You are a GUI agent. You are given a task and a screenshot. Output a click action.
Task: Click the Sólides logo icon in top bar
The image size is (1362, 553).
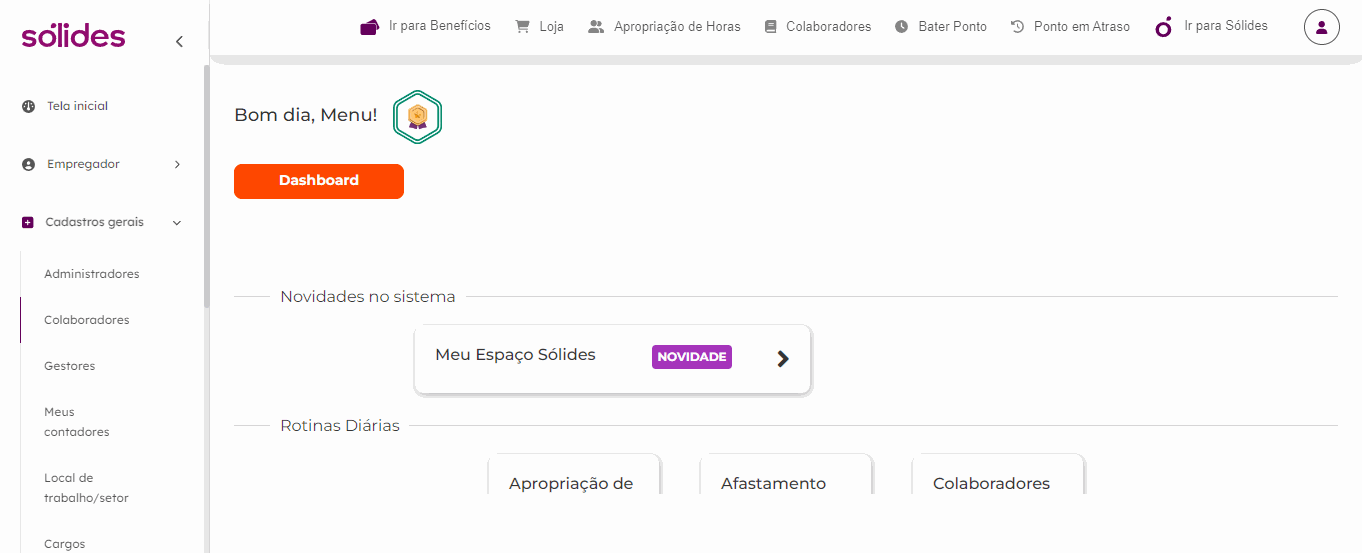coord(1164,27)
